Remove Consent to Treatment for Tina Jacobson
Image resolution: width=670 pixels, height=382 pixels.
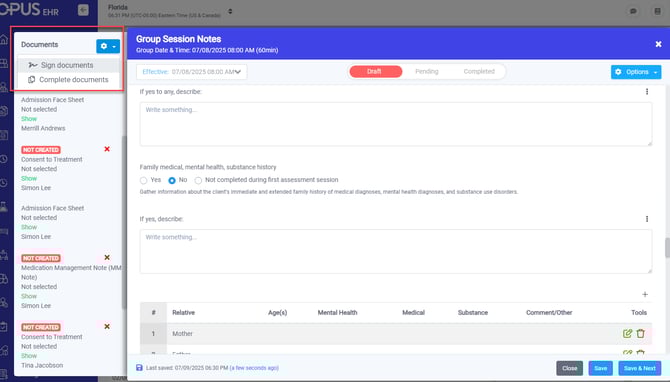click(x=107, y=326)
